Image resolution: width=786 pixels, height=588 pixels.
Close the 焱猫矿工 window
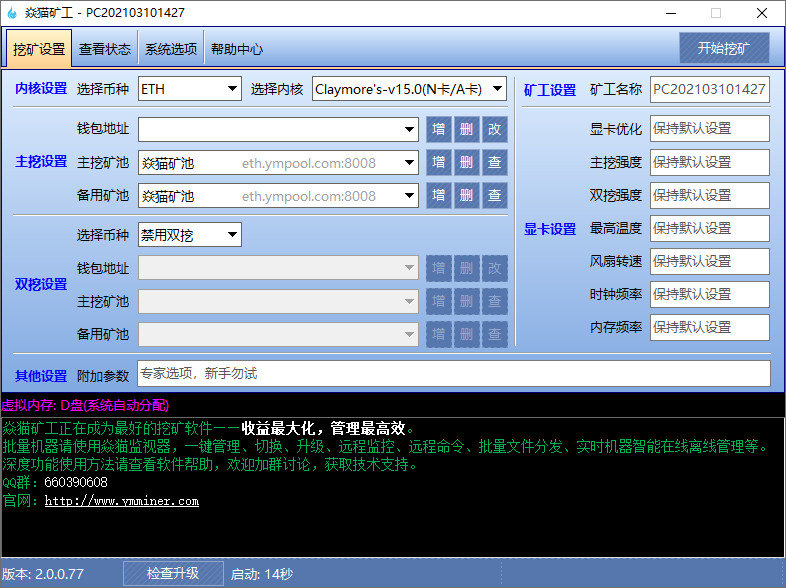point(762,13)
